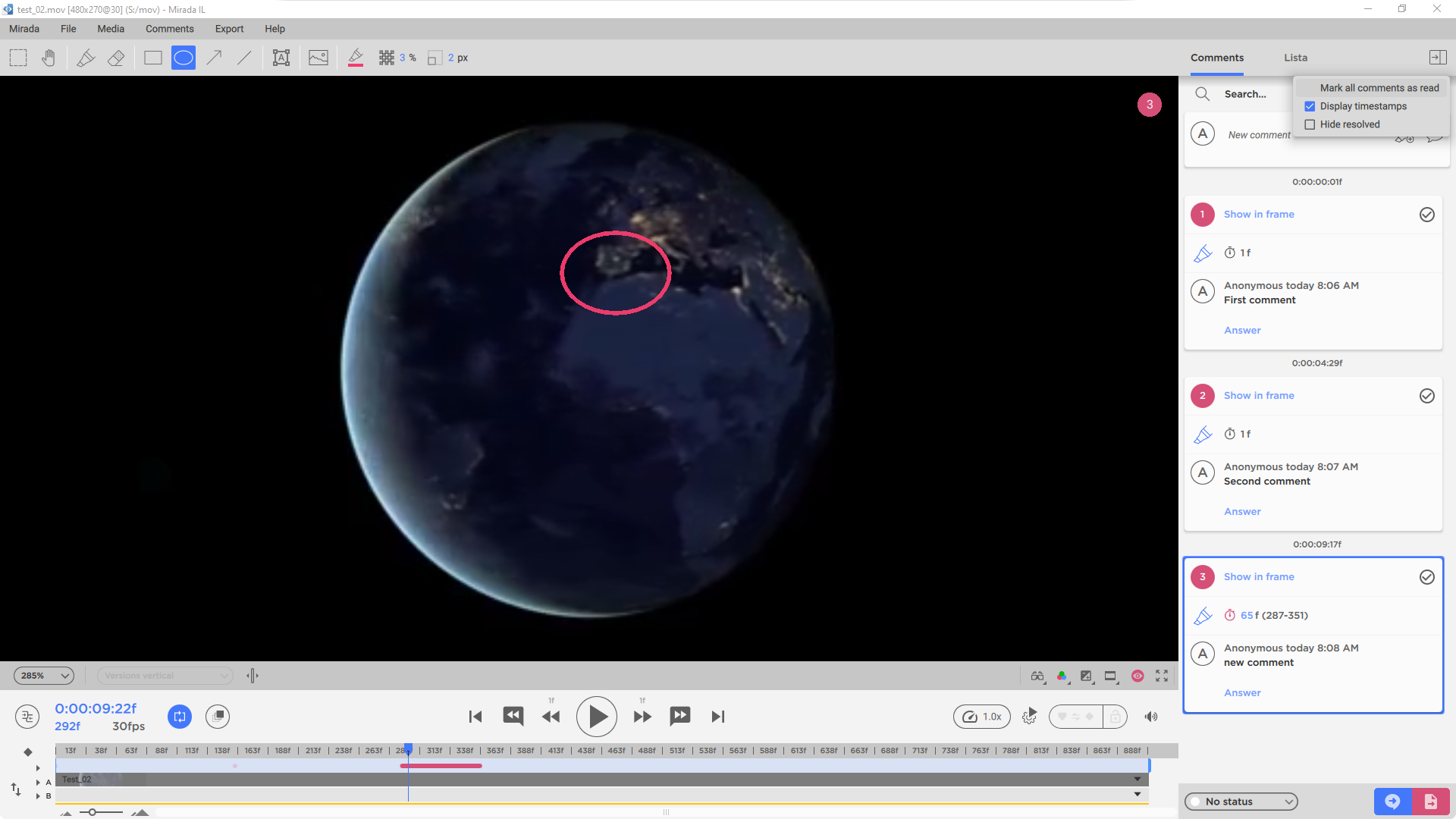
Task: Select the ellipse drawing tool
Action: click(184, 58)
